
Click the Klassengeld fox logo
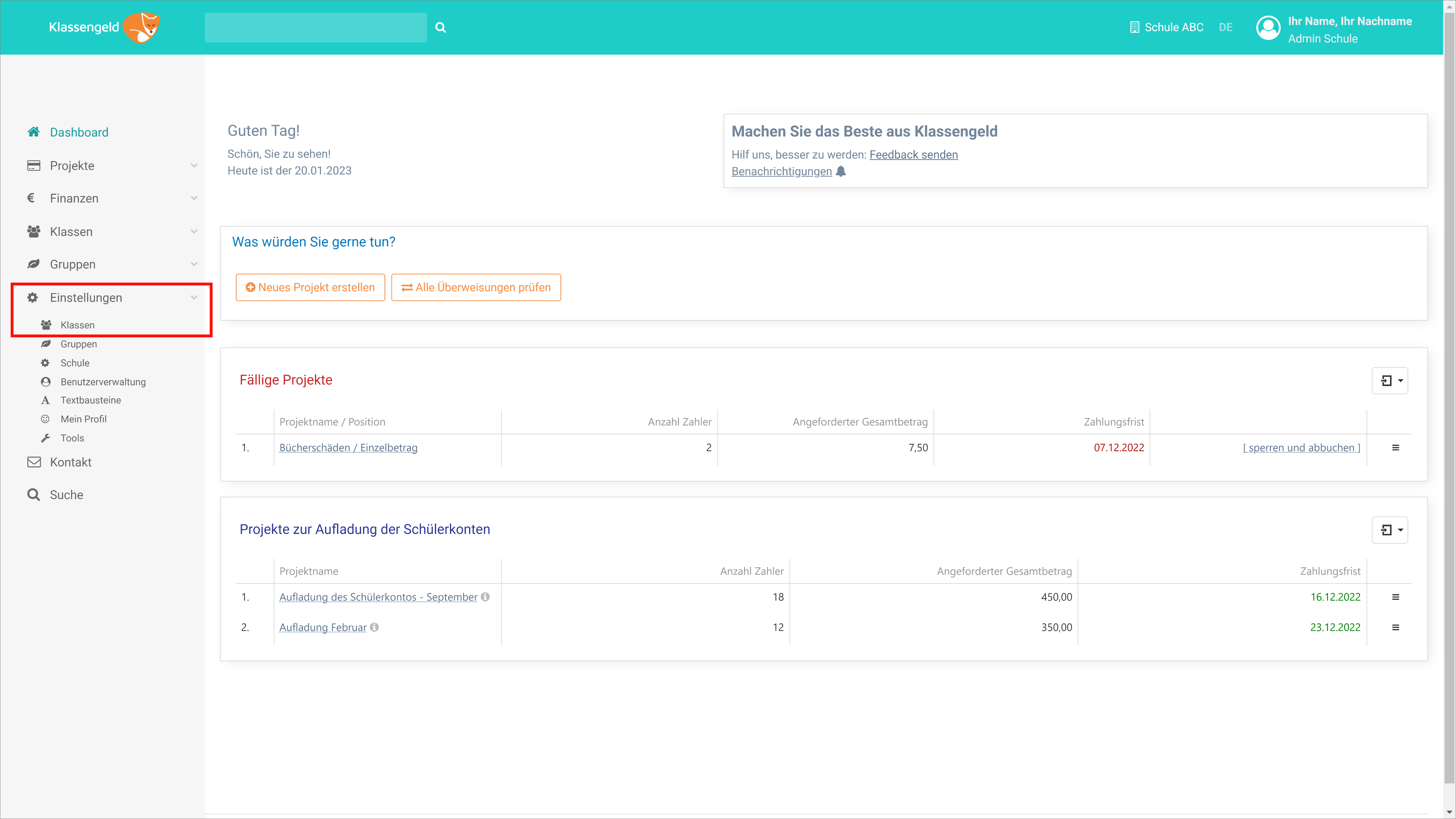[142, 27]
